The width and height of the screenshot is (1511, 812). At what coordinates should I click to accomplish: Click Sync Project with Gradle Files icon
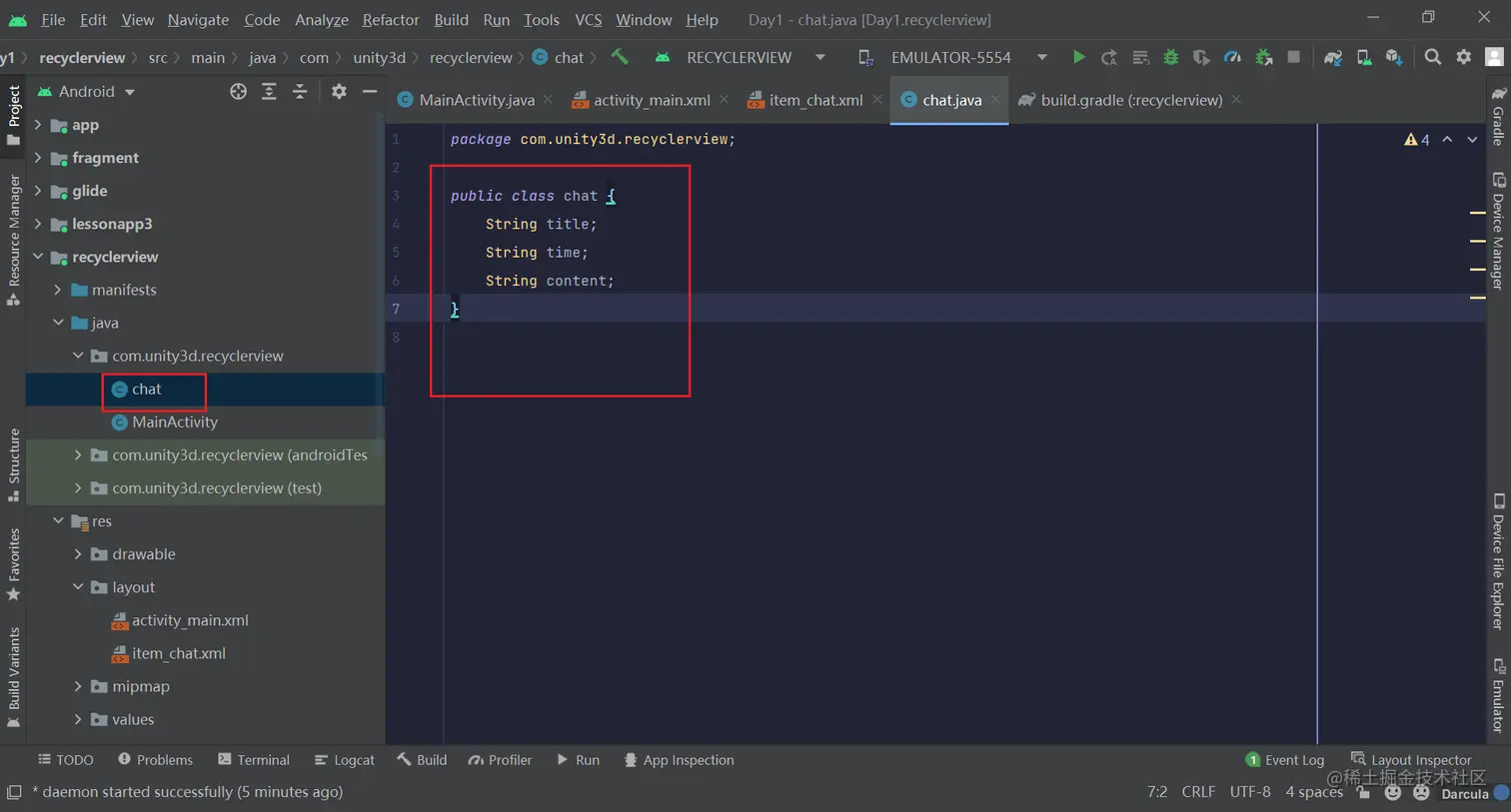[x=1333, y=57]
